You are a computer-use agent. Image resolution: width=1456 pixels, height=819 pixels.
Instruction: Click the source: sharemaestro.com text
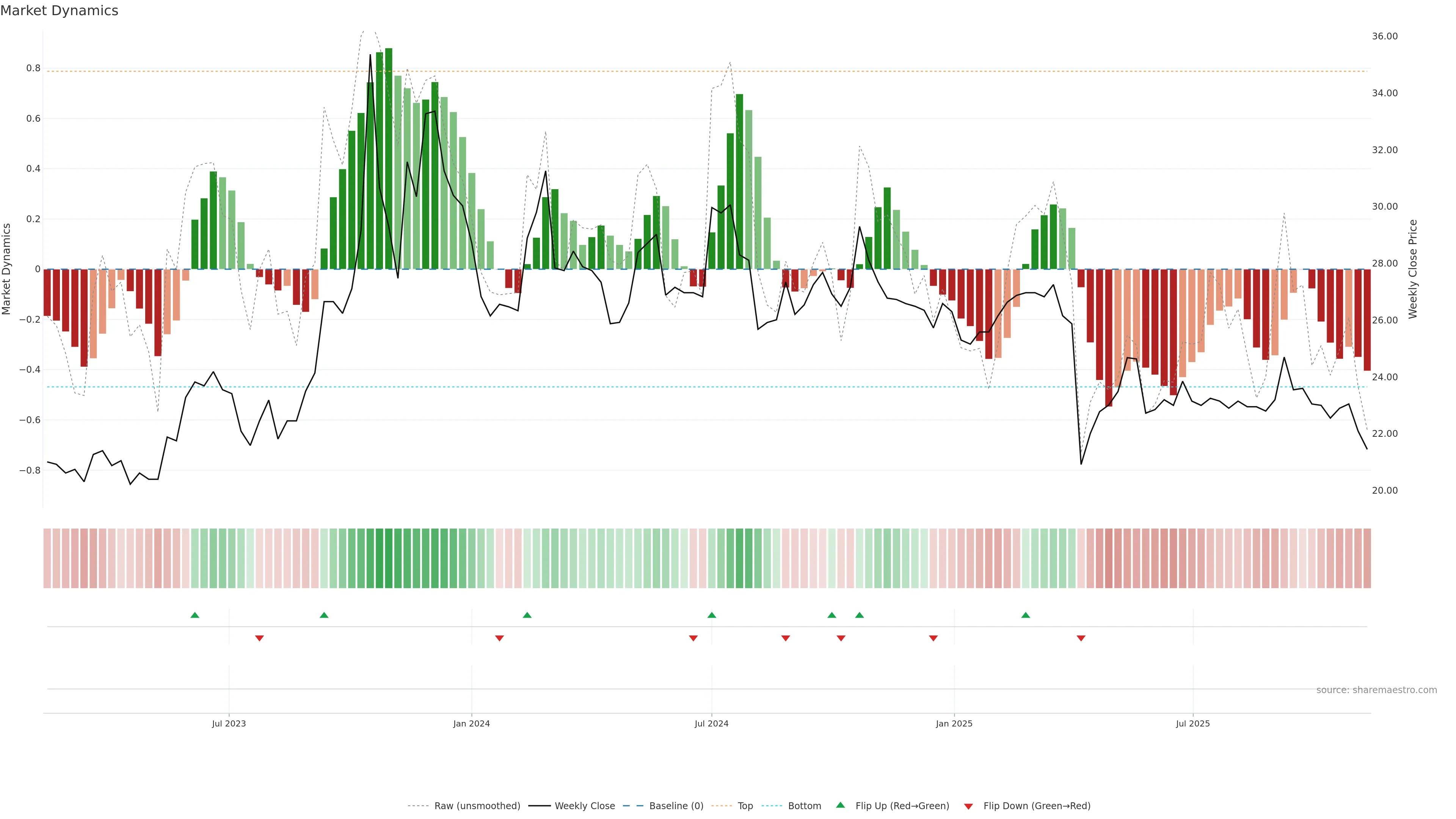click(x=1376, y=690)
